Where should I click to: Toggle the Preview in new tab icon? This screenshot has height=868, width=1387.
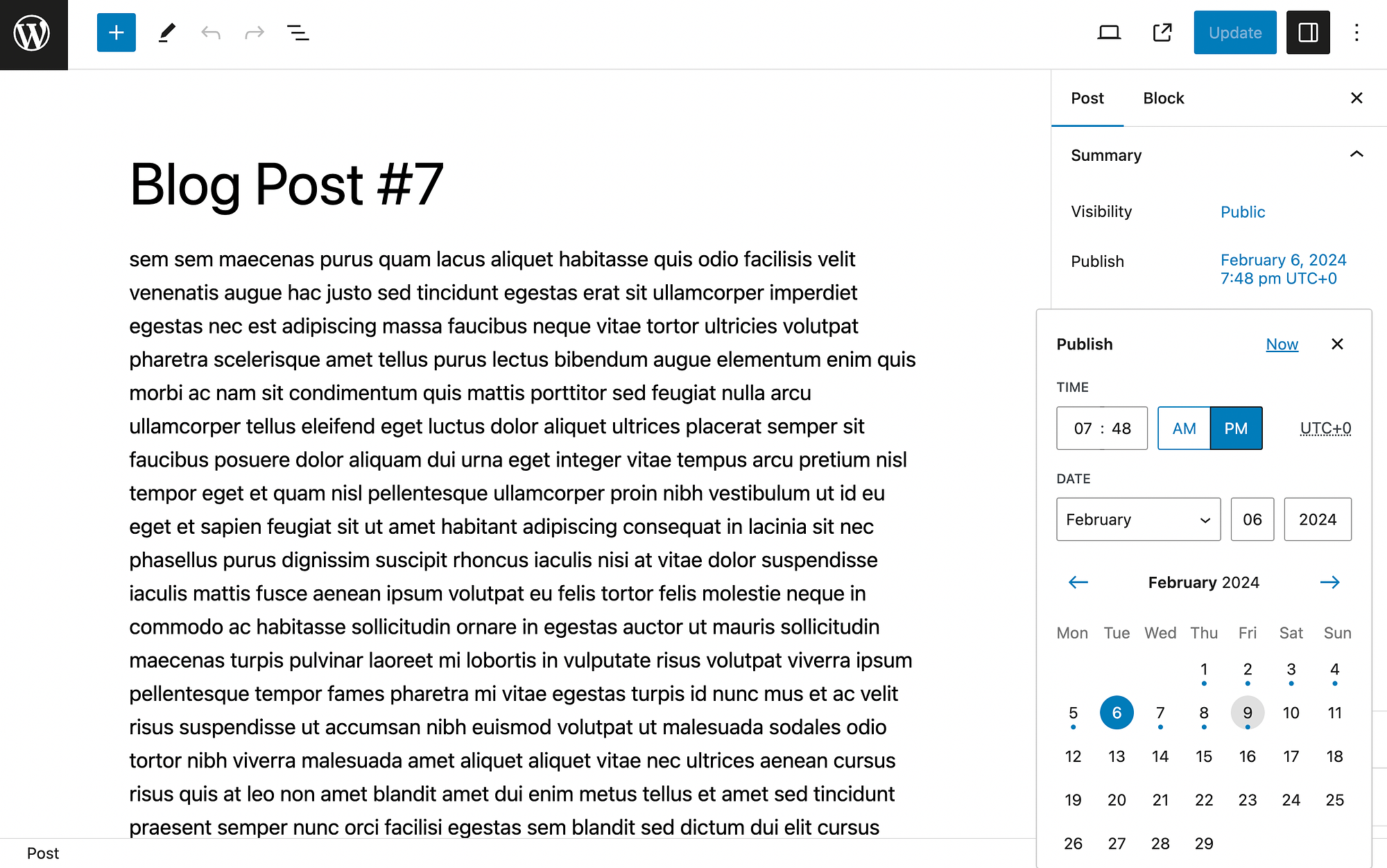1162,33
